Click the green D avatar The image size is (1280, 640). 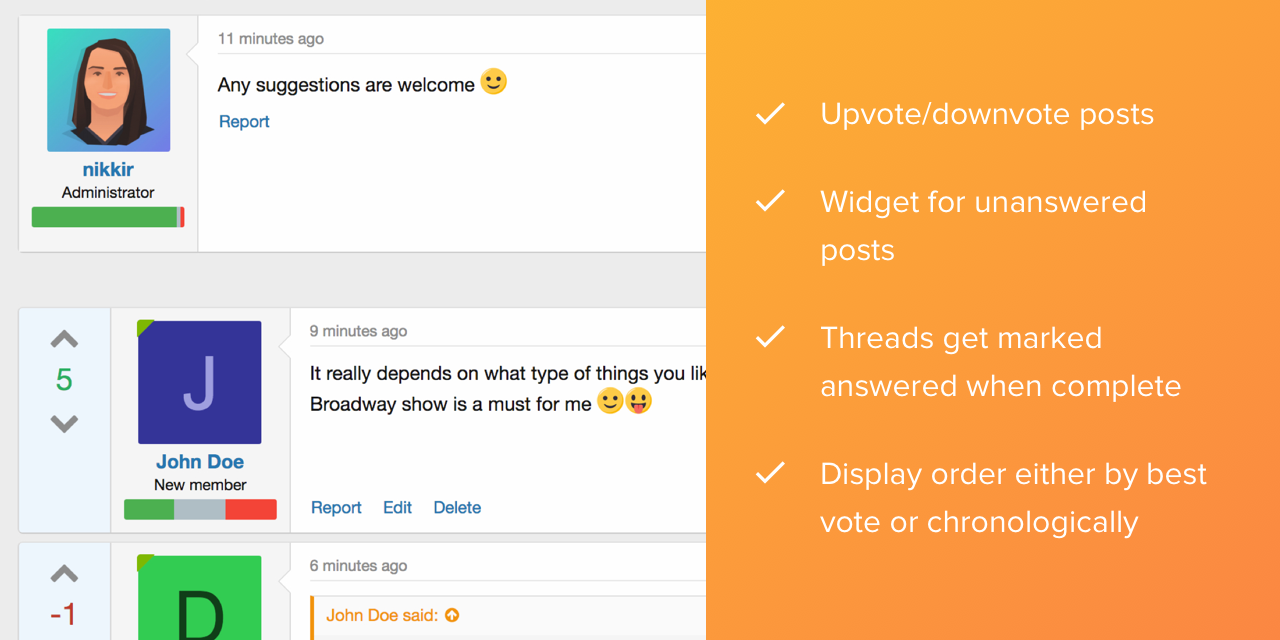click(200, 600)
